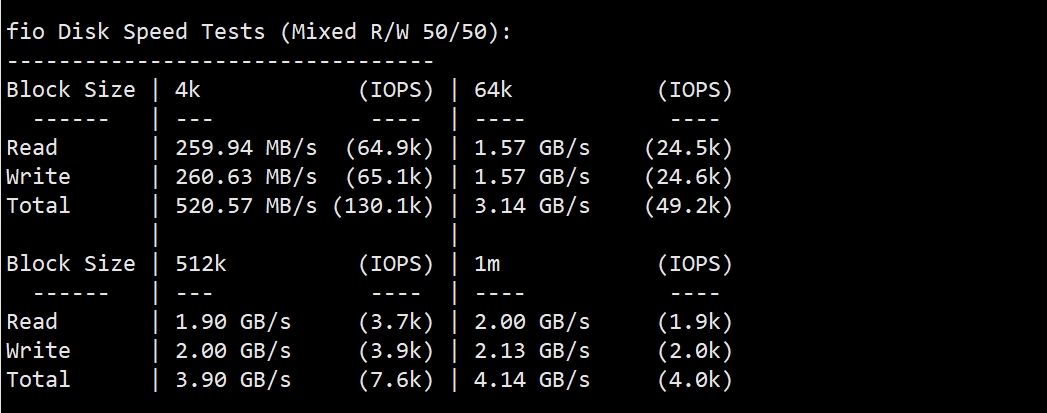Click the 512k block size column header
Image resolution: width=1047 pixels, height=413 pixels.
tap(201, 264)
